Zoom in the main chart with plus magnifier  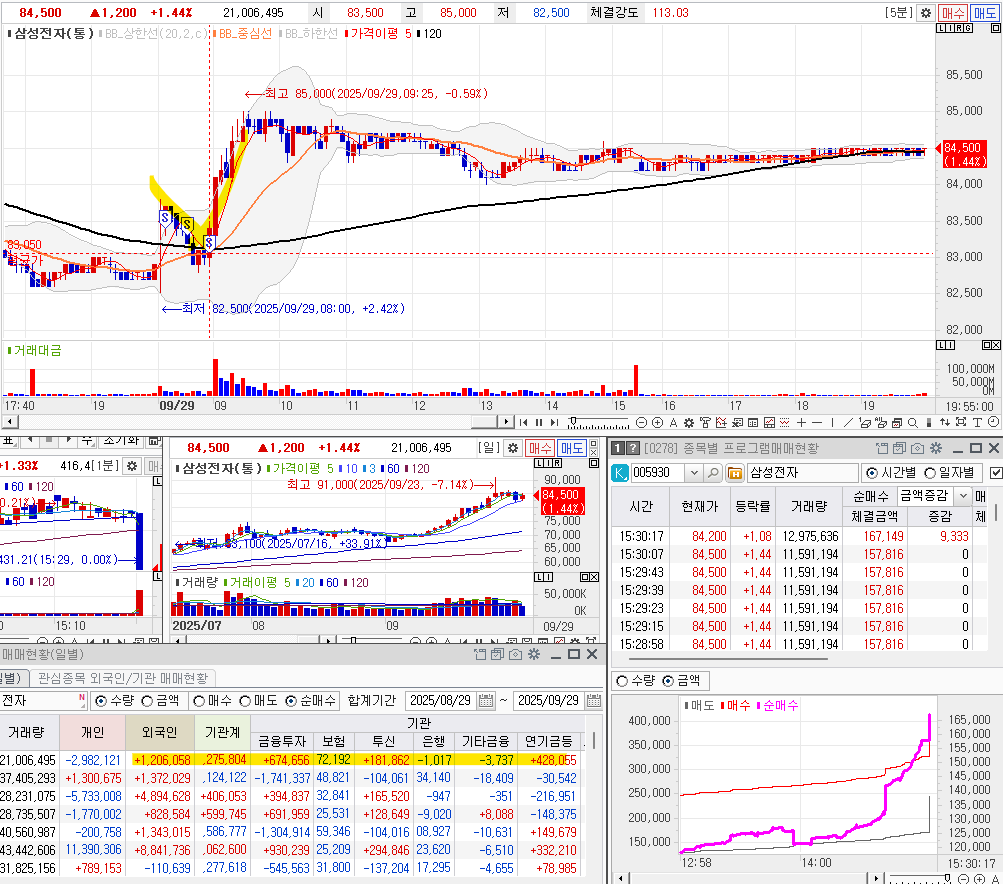pos(657,422)
